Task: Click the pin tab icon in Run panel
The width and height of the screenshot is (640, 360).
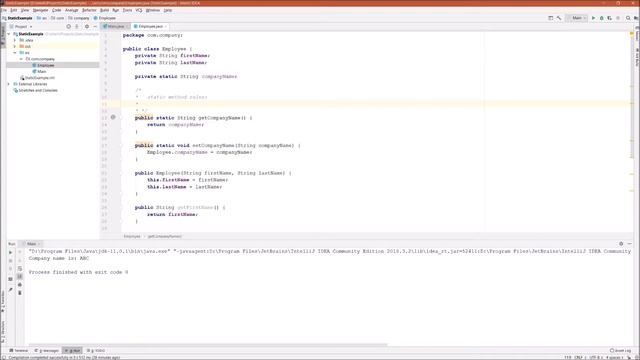Action: [11, 290]
